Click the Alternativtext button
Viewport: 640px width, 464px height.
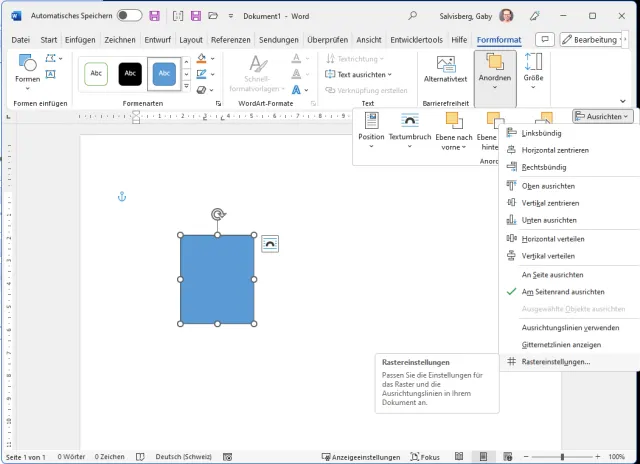point(445,70)
